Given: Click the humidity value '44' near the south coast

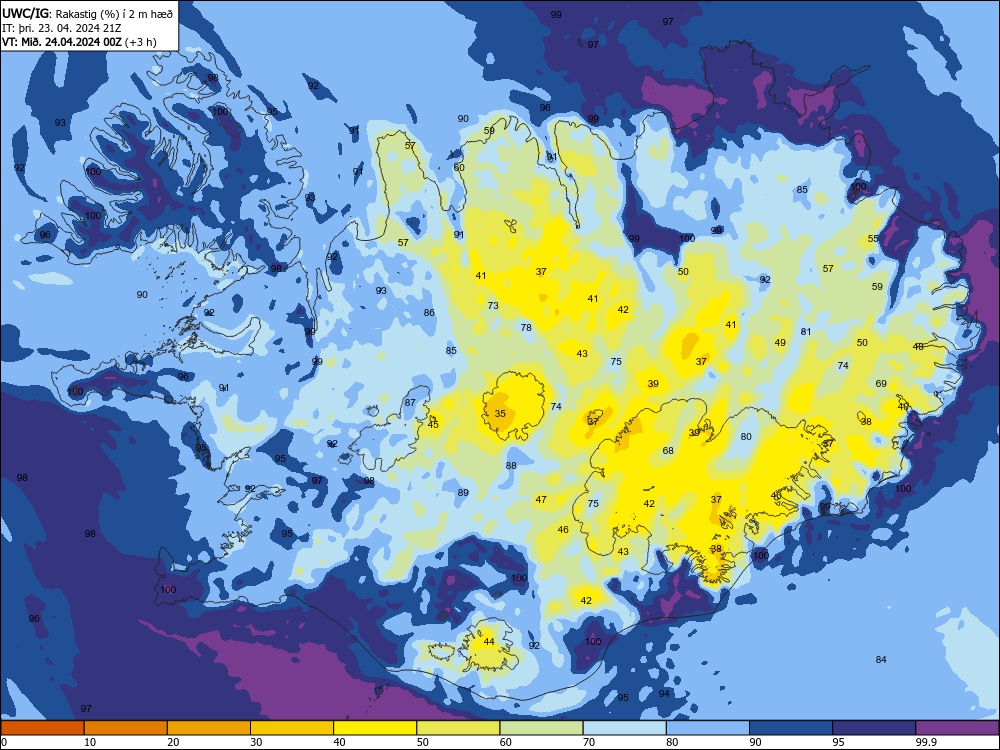Looking at the screenshot, I should [x=489, y=642].
